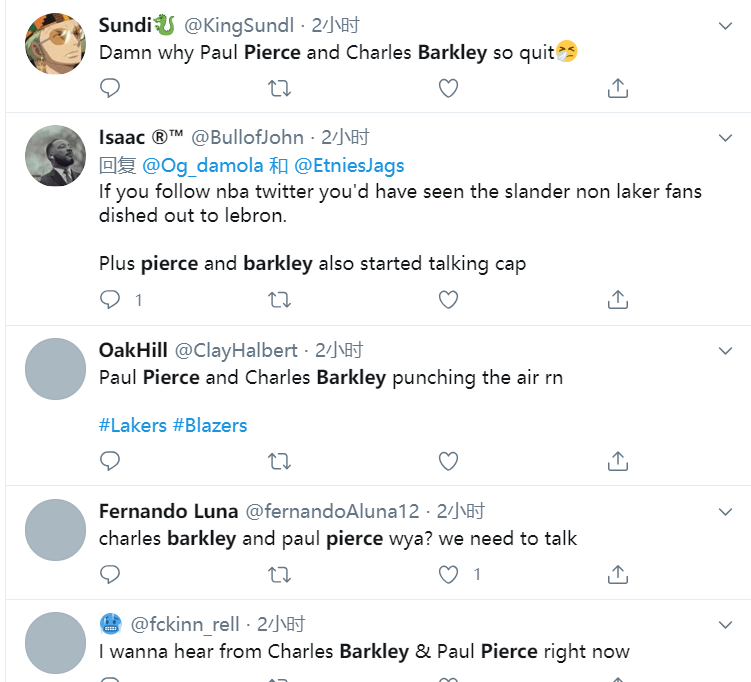The height and width of the screenshot is (682, 751).
Task: View Sundi's profile picture
Action: 55,43
